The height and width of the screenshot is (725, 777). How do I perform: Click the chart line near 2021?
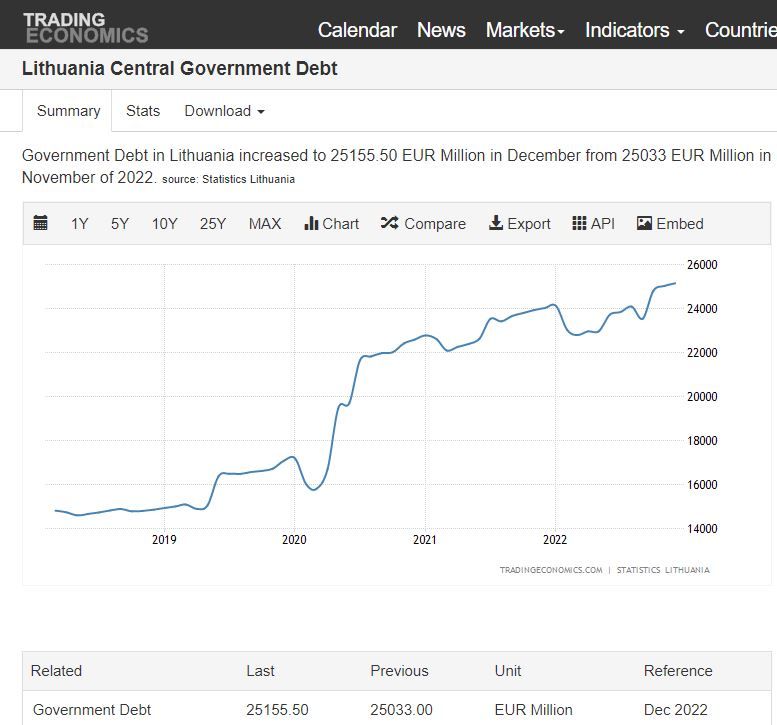coord(426,335)
